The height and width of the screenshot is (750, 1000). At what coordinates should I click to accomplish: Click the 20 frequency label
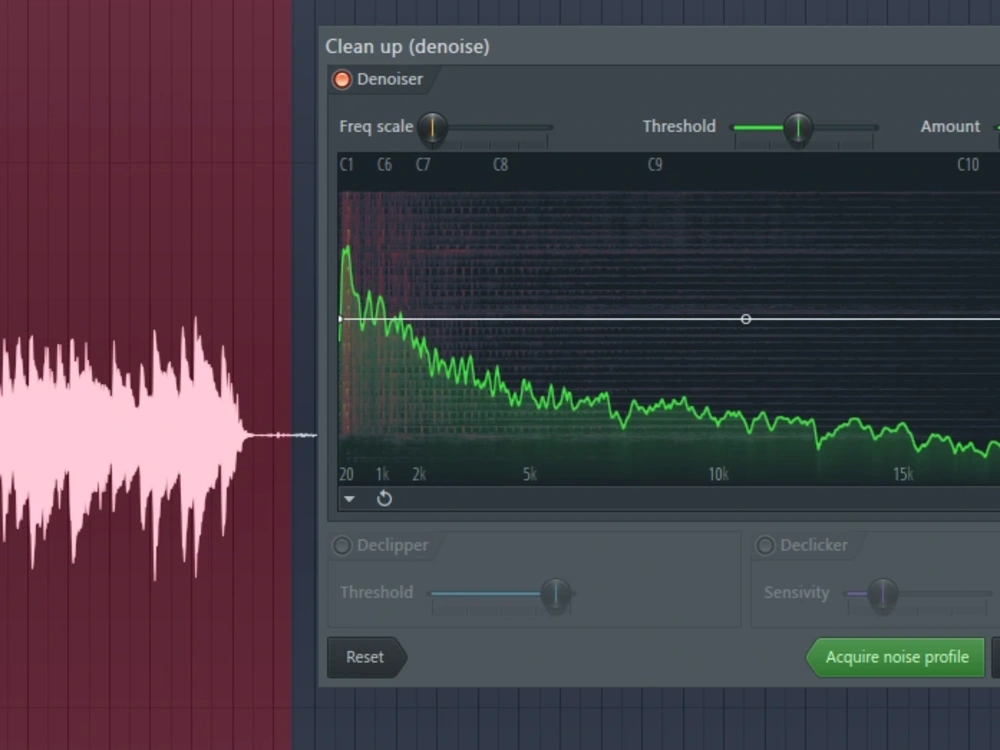[x=346, y=474]
